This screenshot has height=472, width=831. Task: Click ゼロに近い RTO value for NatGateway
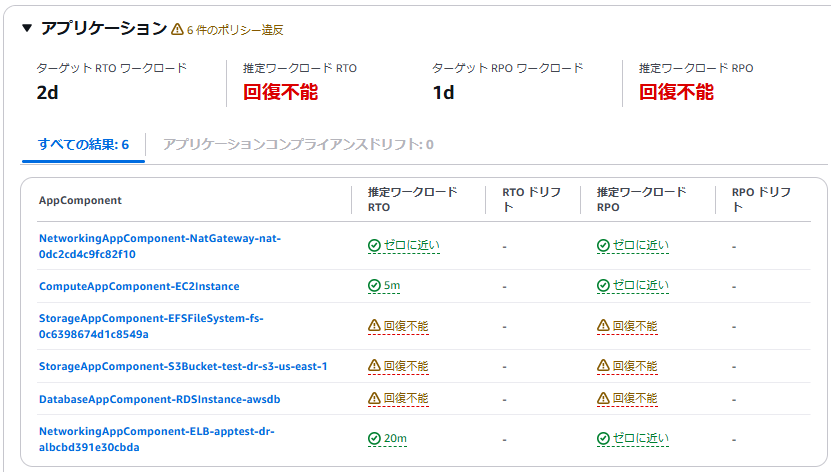[x=412, y=245]
